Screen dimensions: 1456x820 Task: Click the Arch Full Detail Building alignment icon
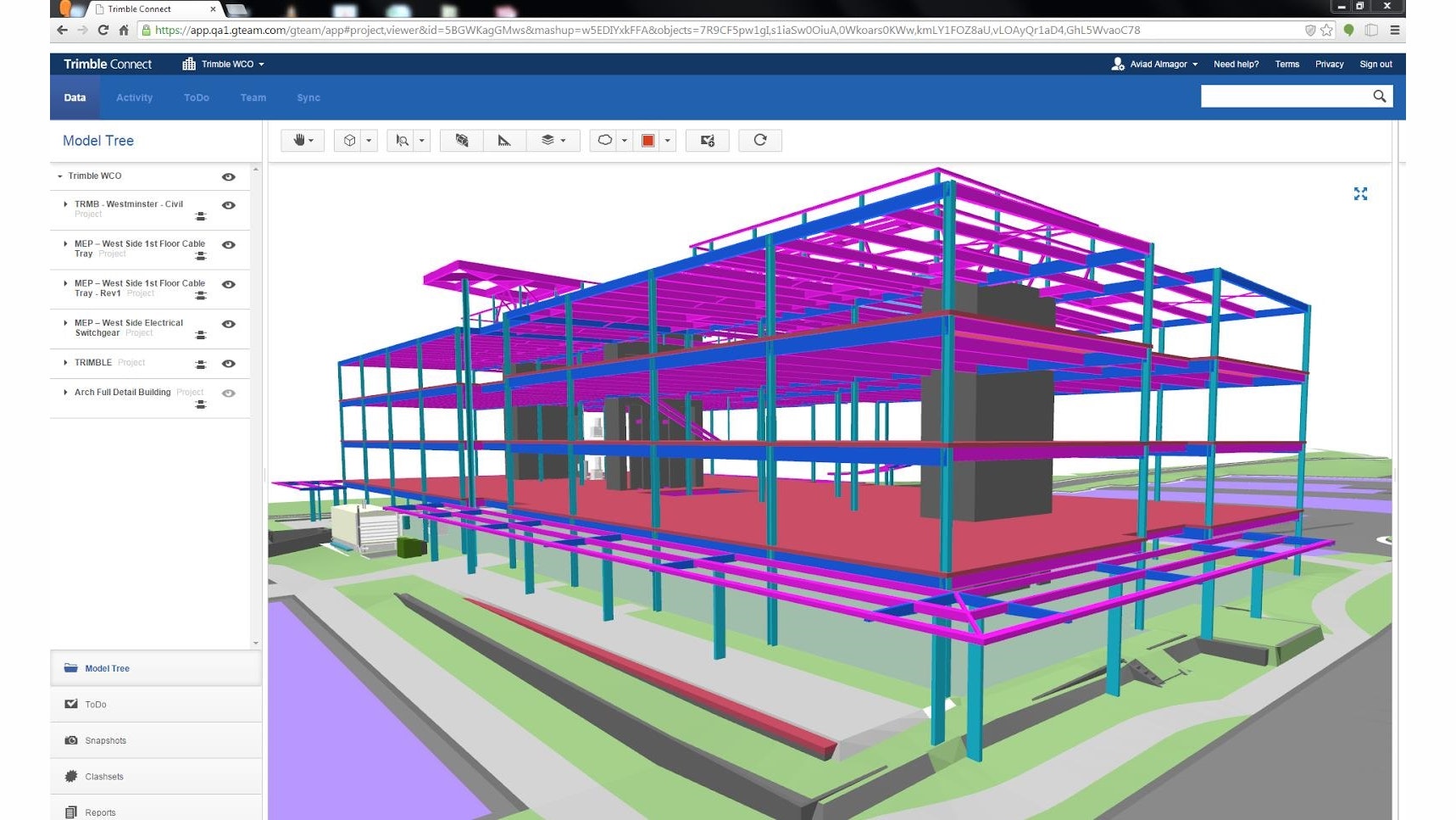(201, 404)
